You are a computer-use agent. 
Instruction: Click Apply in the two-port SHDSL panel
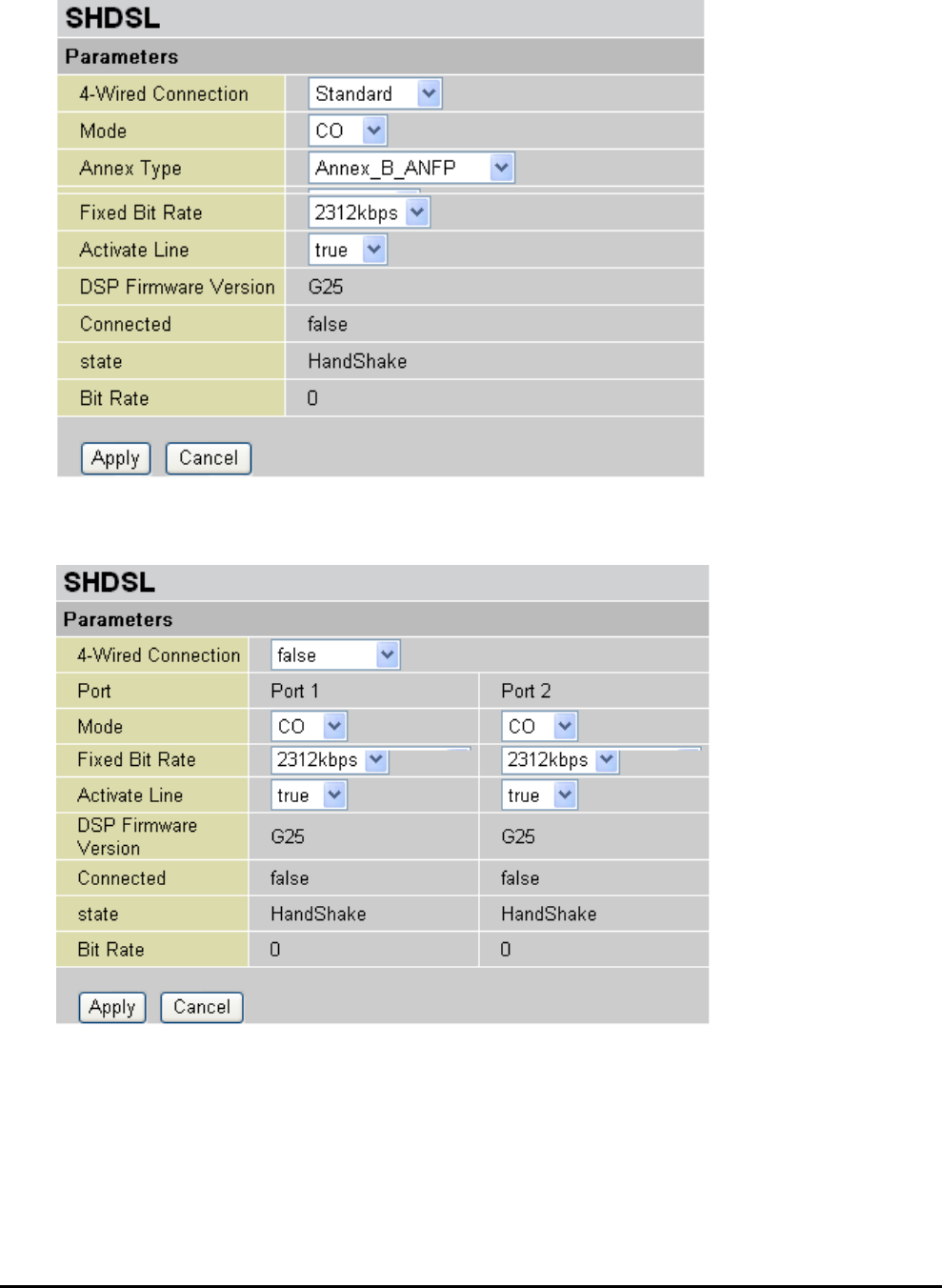point(112,1007)
